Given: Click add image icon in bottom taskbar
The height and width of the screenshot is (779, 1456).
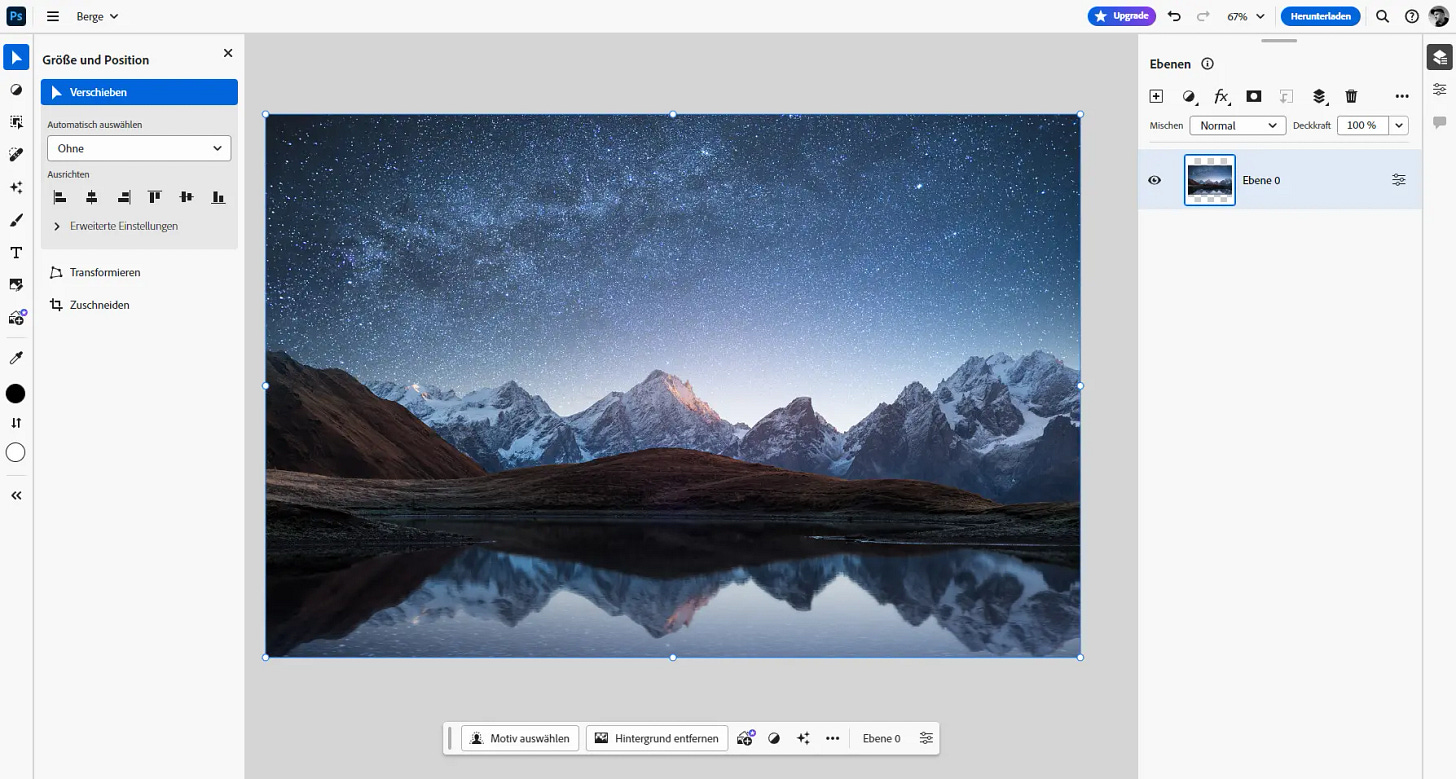Looking at the screenshot, I should coord(745,738).
